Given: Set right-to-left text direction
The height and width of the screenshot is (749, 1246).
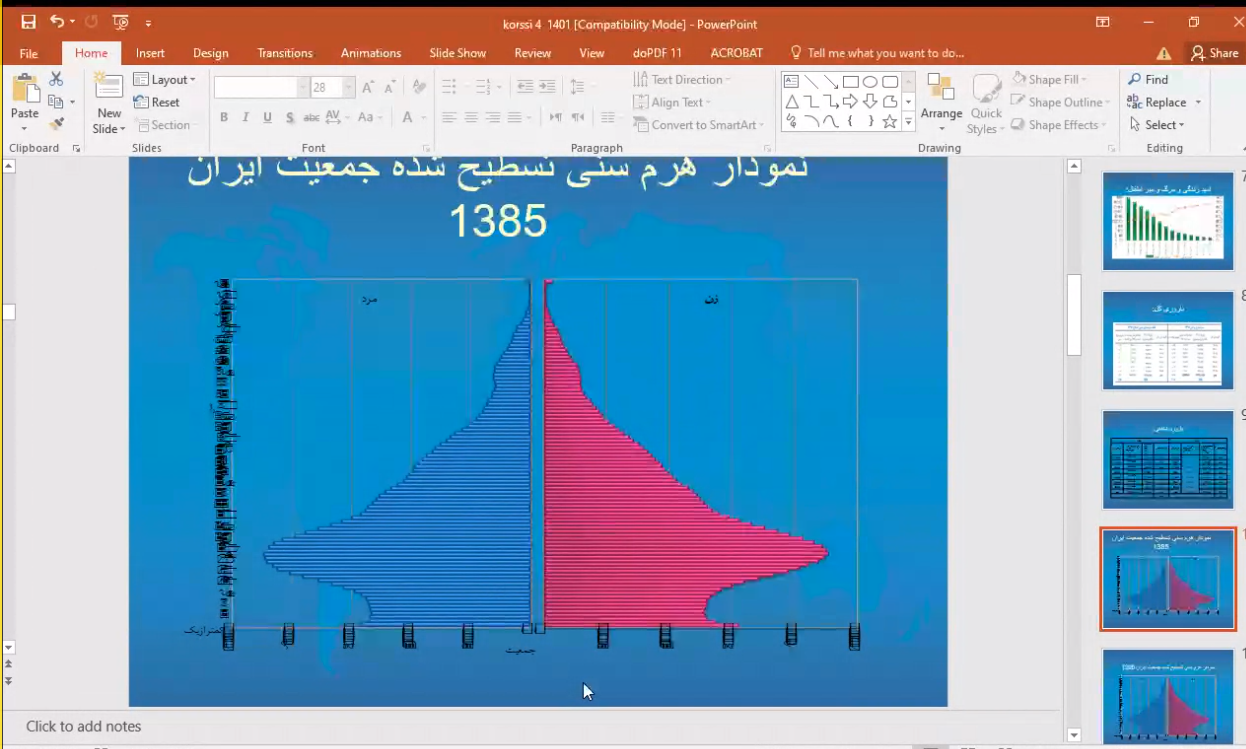Looking at the screenshot, I should pyautogui.click(x=578, y=118).
